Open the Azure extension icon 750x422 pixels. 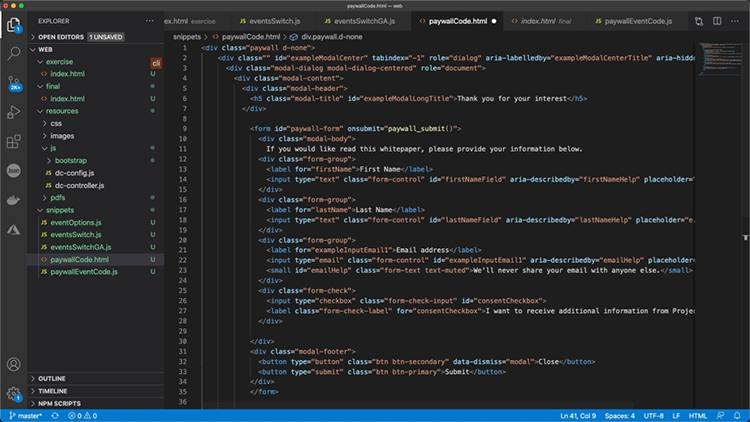pos(14,229)
